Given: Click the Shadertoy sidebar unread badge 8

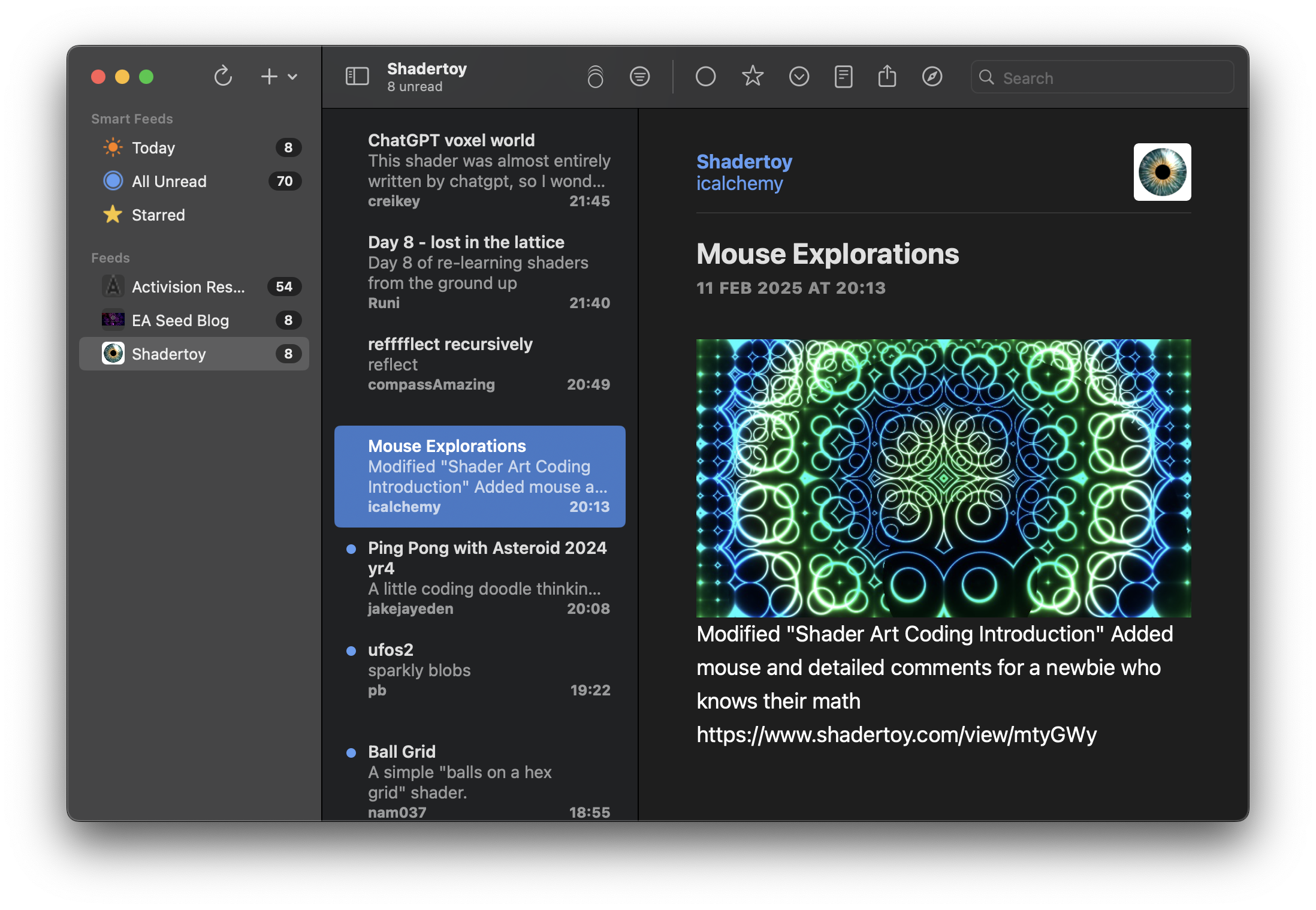Looking at the screenshot, I should [x=288, y=354].
